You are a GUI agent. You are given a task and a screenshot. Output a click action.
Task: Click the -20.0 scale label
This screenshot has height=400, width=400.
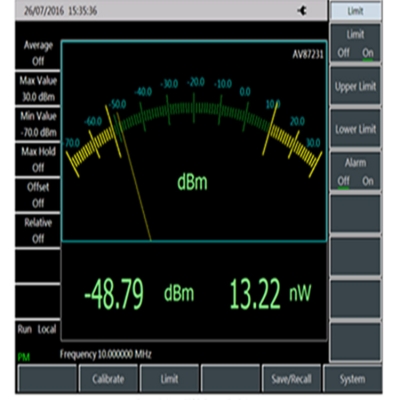pyautogui.click(x=196, y=82)
